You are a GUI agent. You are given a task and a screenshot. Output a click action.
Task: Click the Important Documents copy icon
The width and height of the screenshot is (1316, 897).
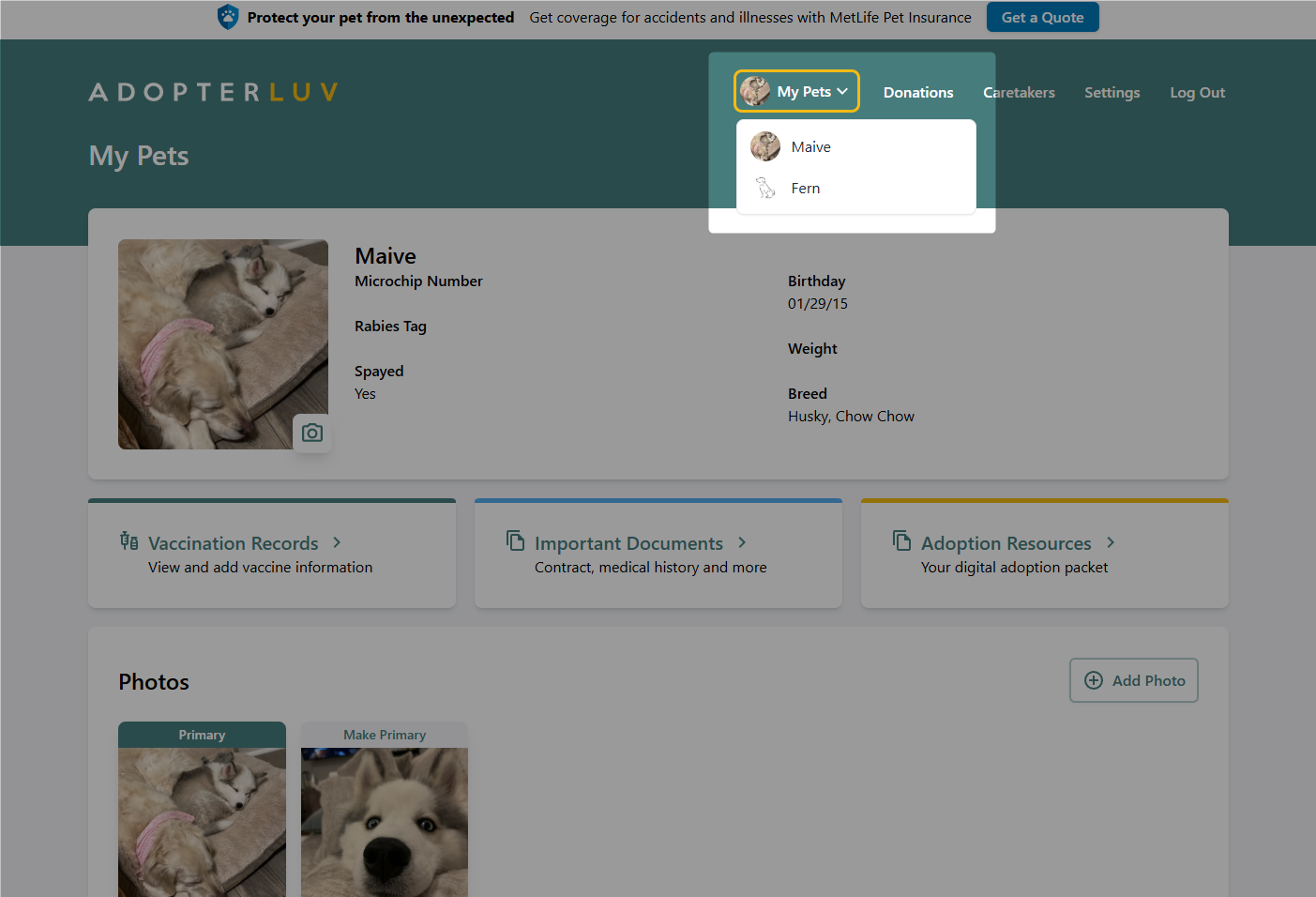tap(515, 540)
